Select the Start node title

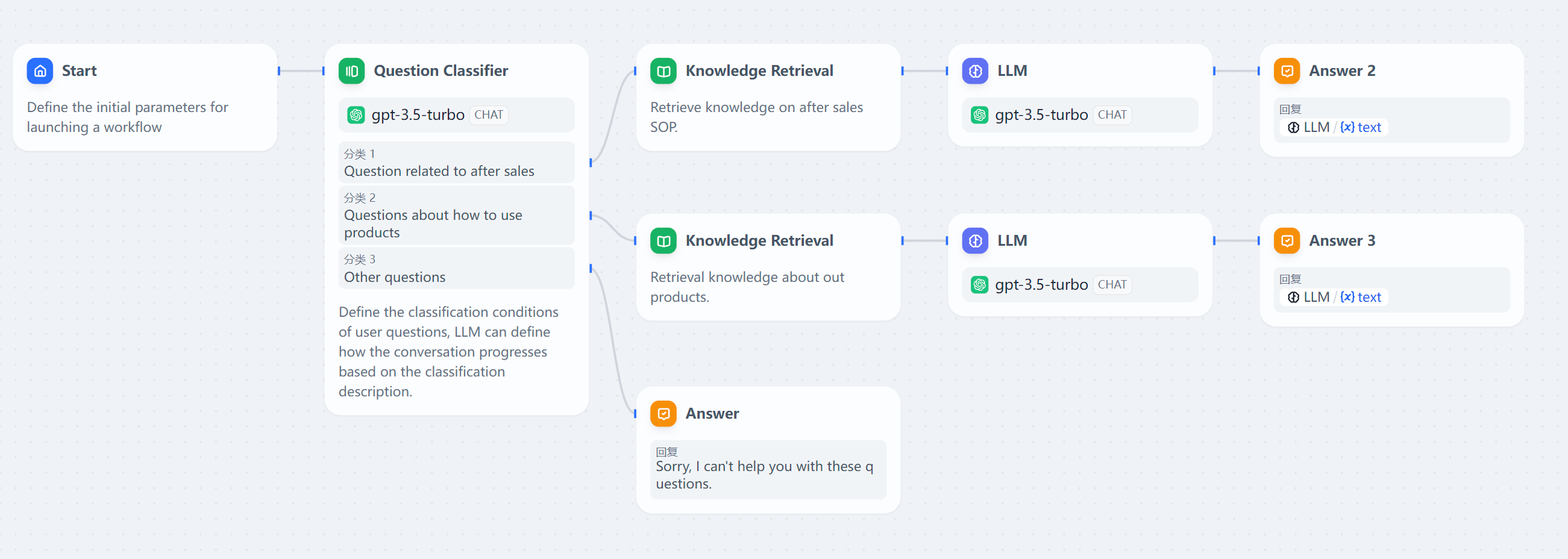point(79,71)
